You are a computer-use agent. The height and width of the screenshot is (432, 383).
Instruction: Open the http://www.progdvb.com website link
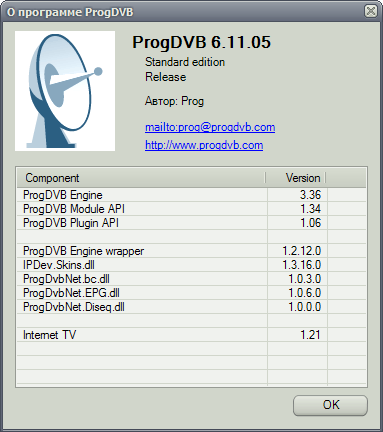coord(204,145)
